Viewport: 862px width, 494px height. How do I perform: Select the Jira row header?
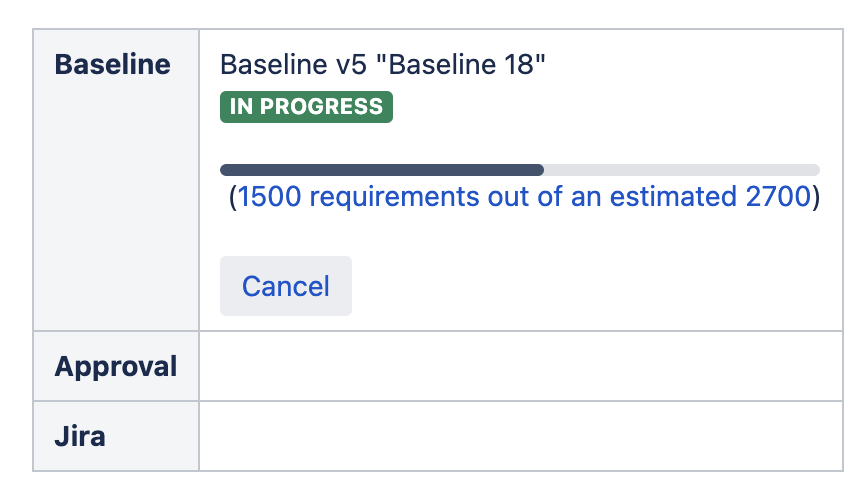(x=80, y=436)
